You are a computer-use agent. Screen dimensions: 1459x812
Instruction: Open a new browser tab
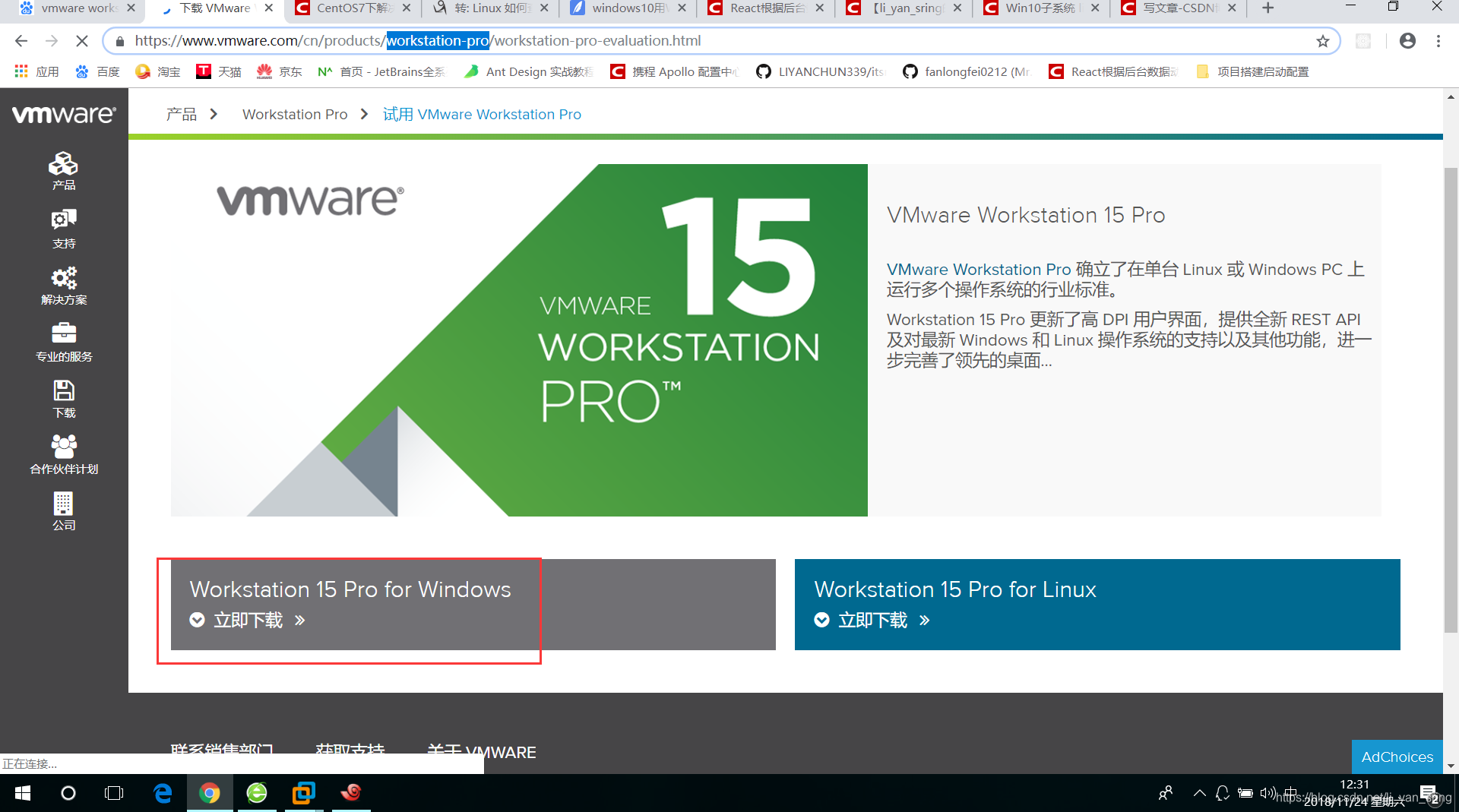[x=1268, y=8]
